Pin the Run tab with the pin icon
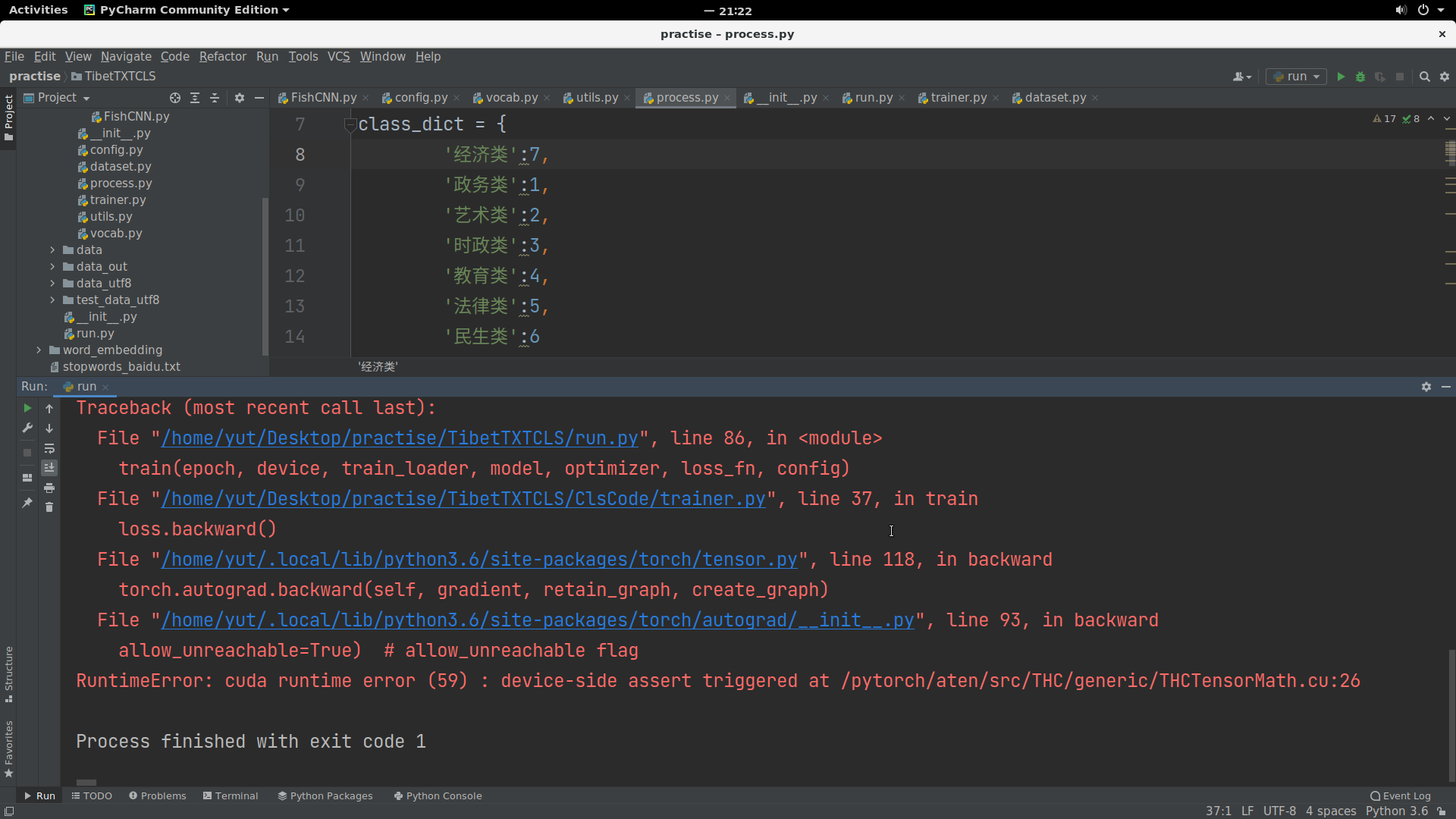Viewport: 1456px width, 819px height. click(x=27, y=503)
